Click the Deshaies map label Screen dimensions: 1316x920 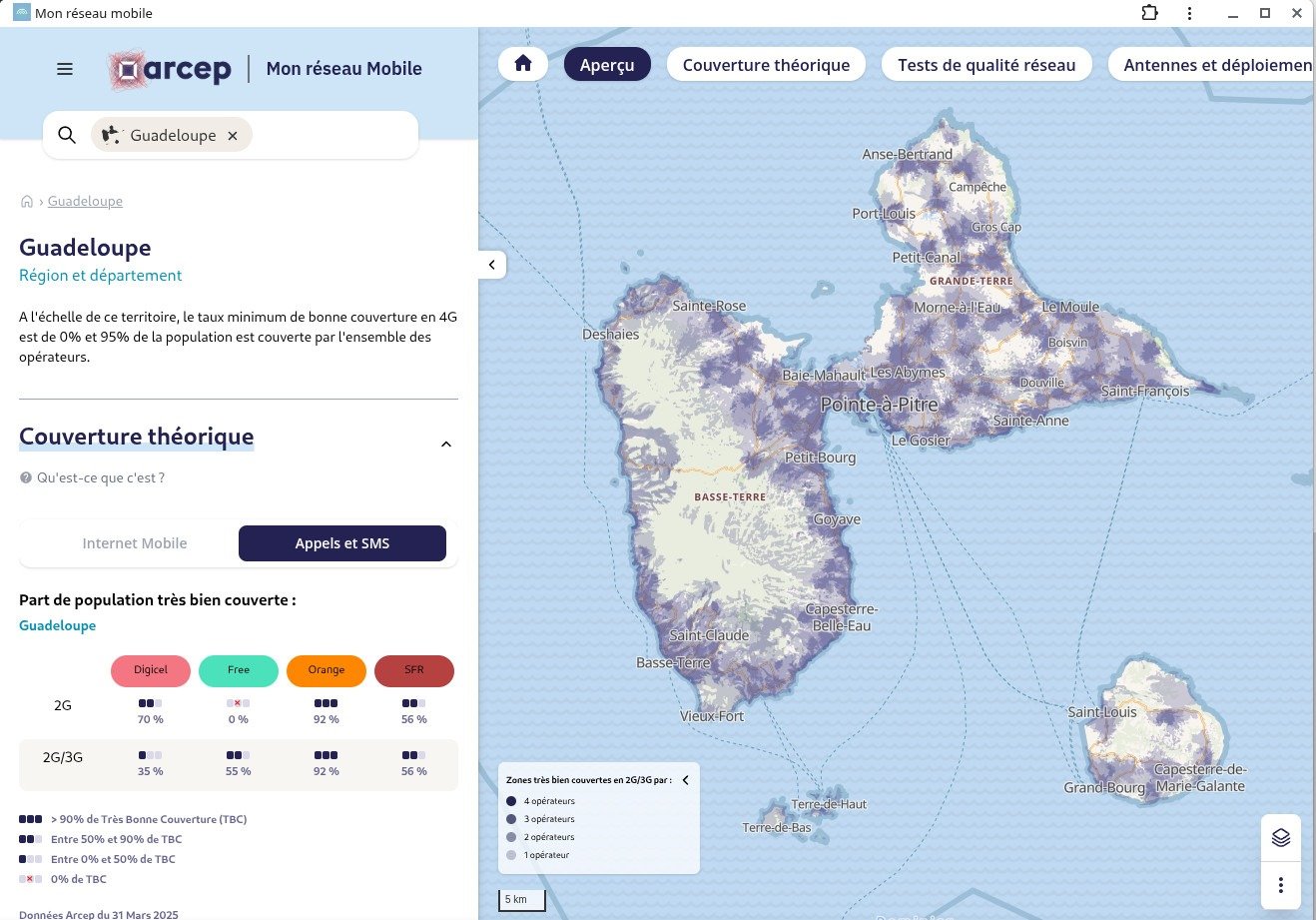610,335
